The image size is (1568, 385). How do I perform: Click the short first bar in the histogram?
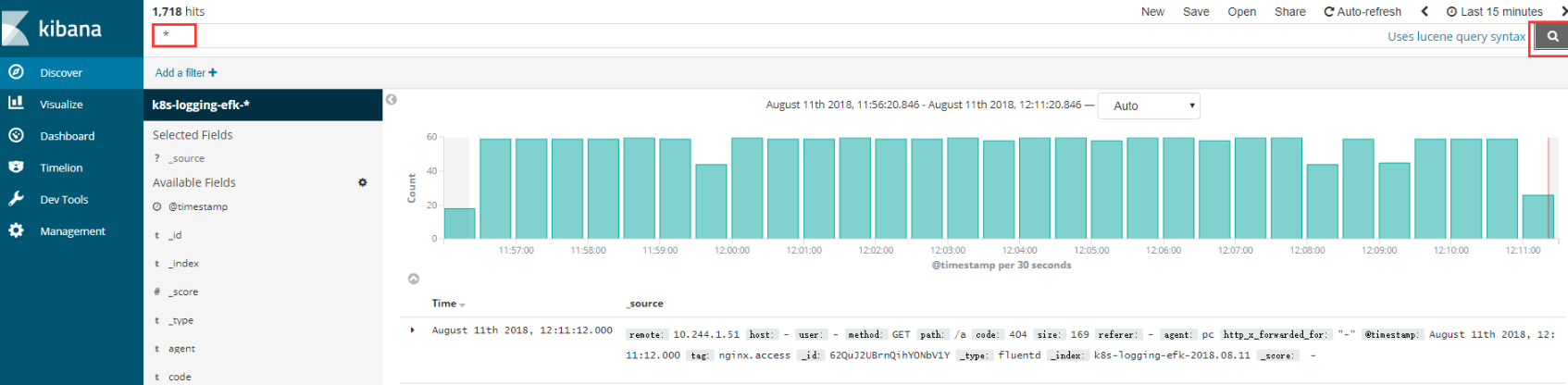[x=459, y=223]
